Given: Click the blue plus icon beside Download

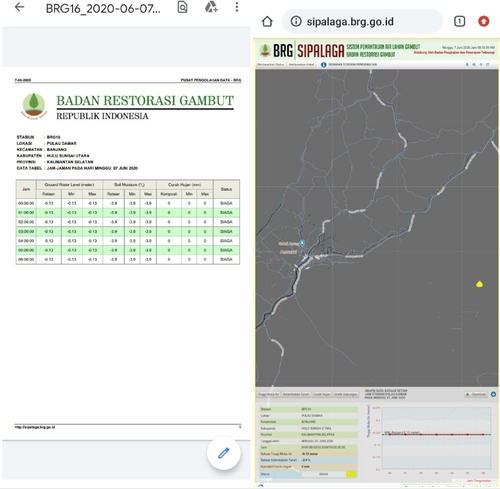Looking at the screenshot, I should [x=493, y=394].
